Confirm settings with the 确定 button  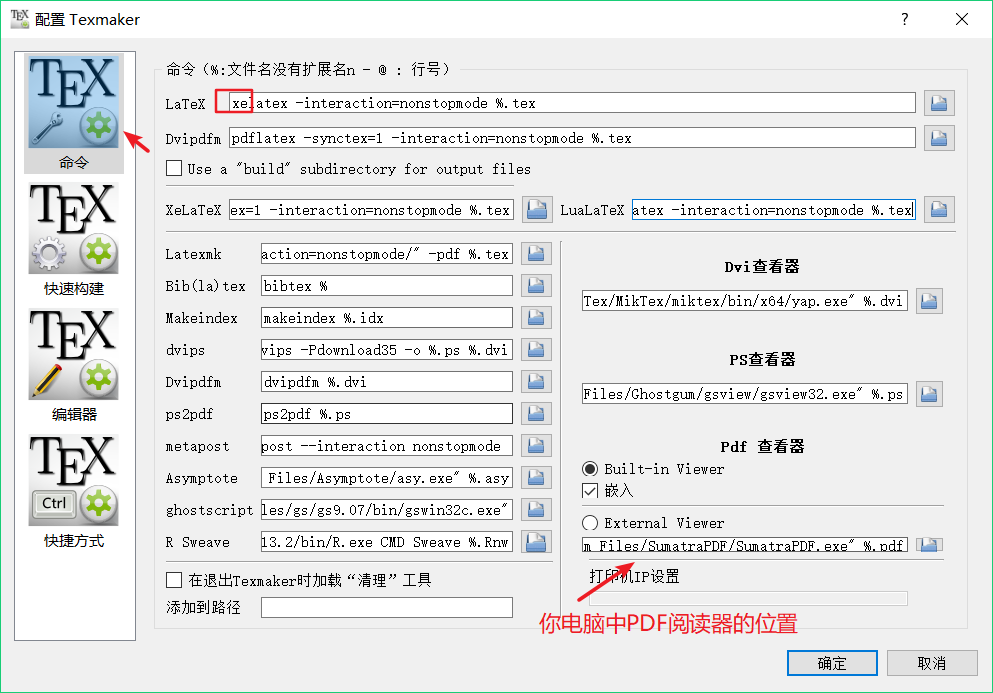tap(832, 663)
